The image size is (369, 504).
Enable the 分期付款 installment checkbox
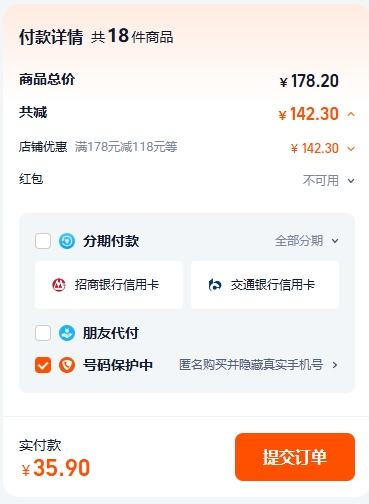pyautogui.click(x=43, y=241)
